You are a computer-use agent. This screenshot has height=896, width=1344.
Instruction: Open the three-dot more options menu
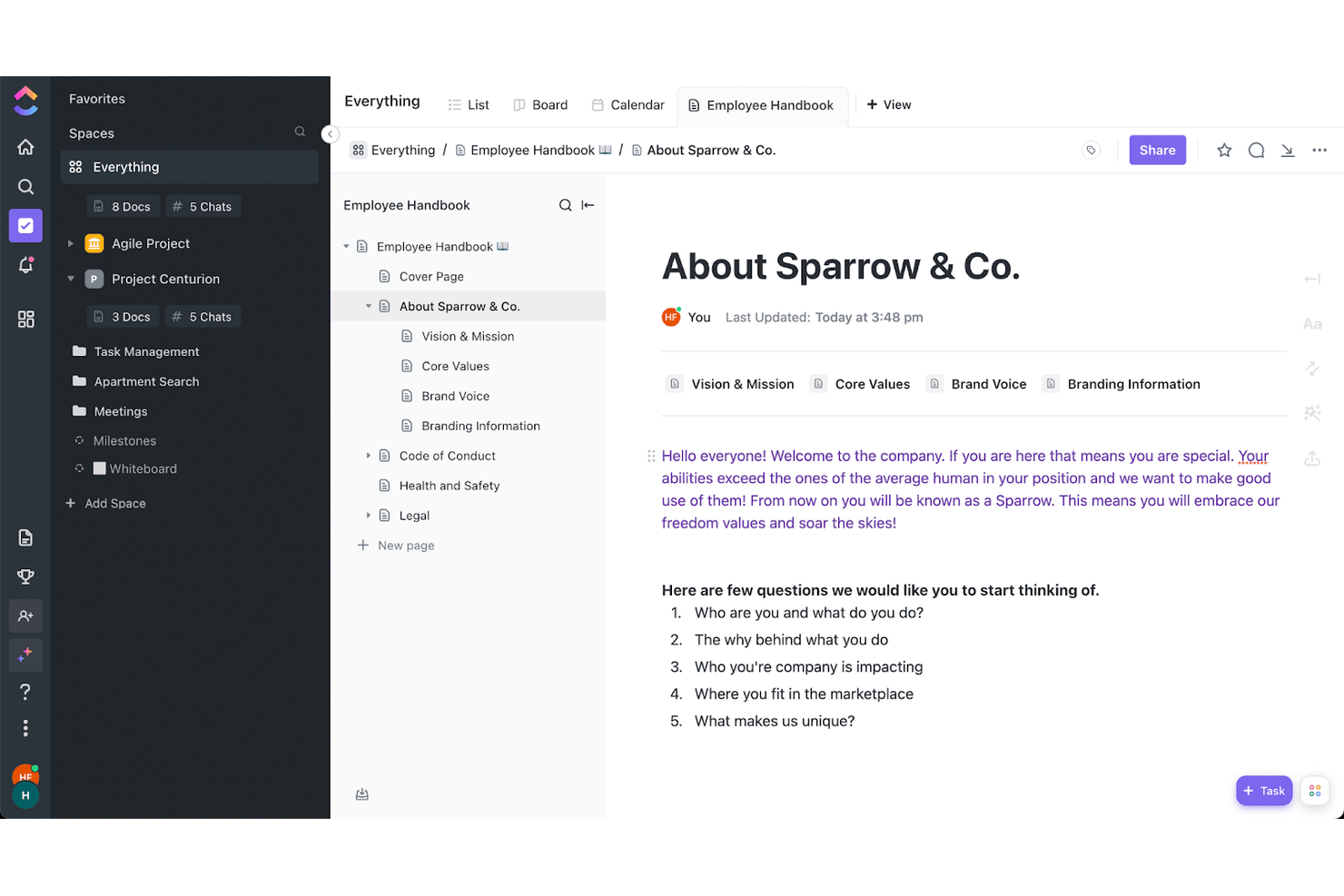(x=1319, y=151)
